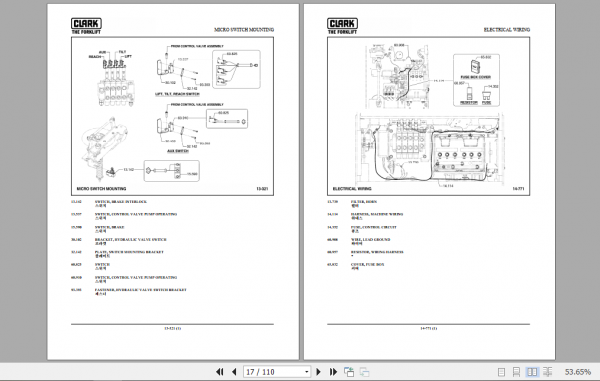Click the electrical wiring diagram
Screen dimensions: 600x381
429,116
